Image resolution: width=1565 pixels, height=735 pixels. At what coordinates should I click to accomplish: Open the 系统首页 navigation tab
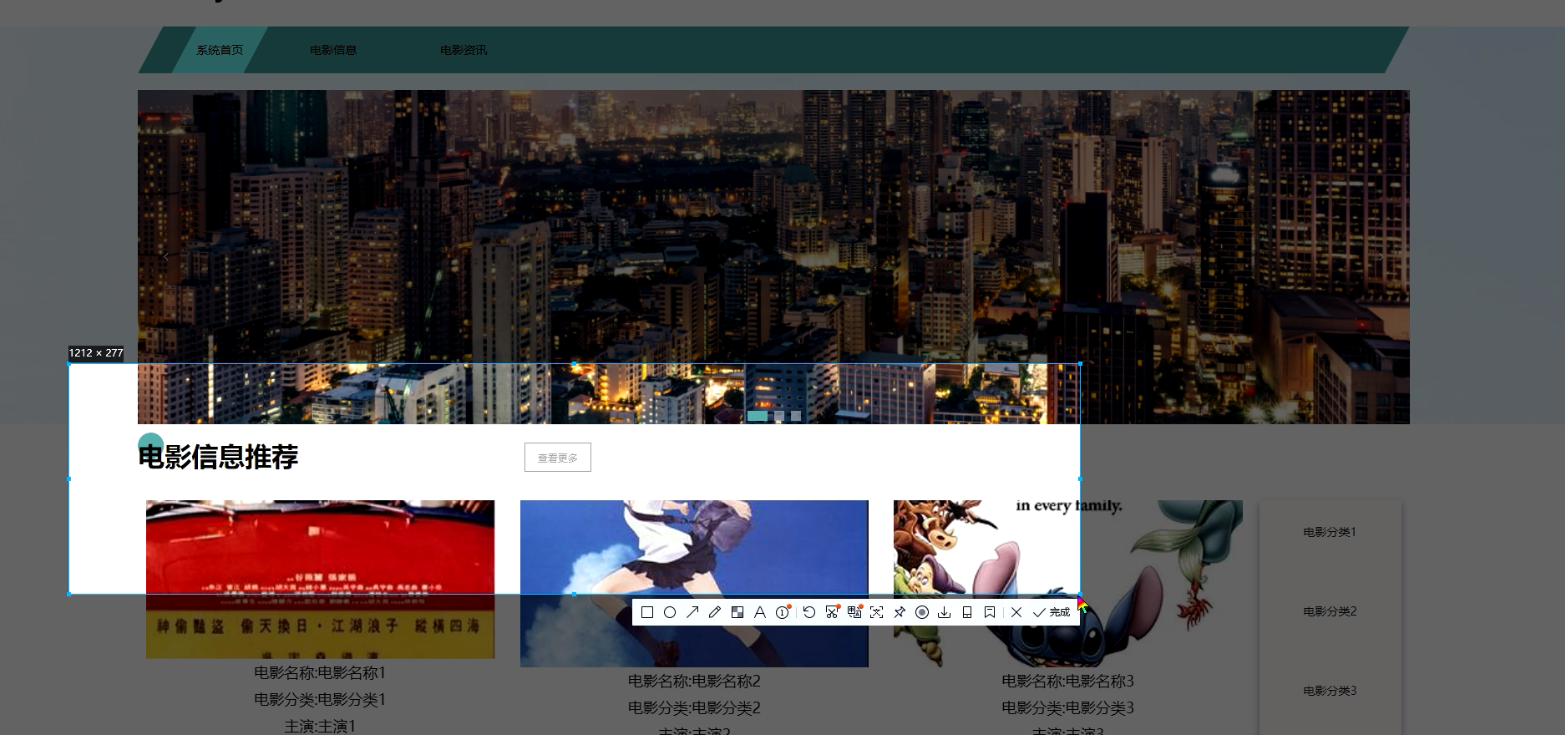tap(219, 50)
